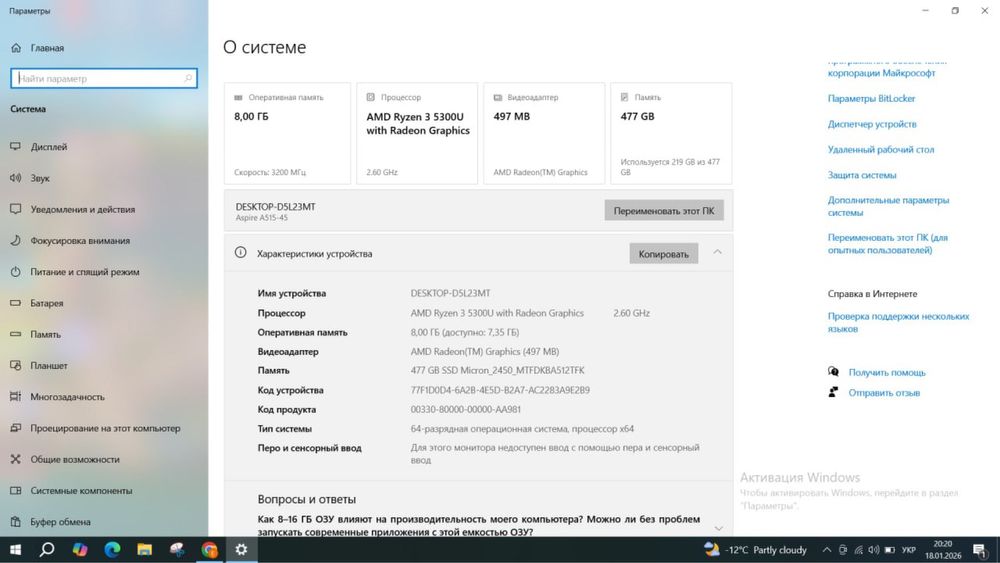1000x563 pixels.
Task: Click 477 GB SSD Micron_2450 value
Action: [497, 370]
